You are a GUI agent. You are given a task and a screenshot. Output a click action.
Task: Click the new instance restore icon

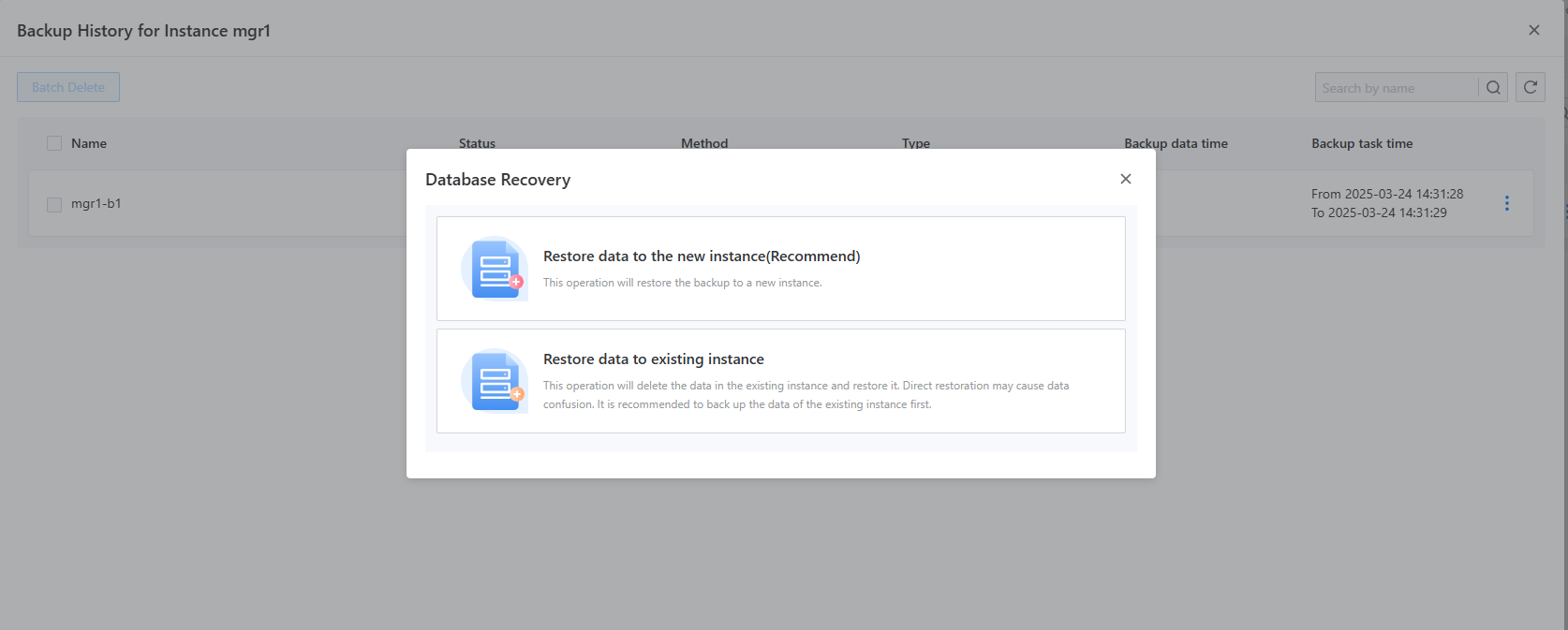point(495,269)
